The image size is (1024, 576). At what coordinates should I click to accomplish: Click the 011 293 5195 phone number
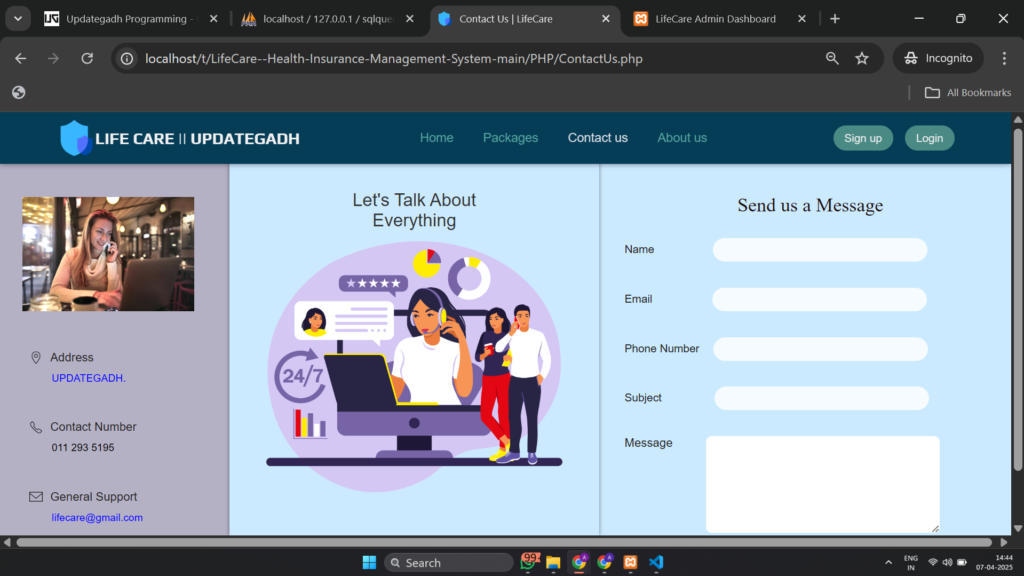point(83,447)
